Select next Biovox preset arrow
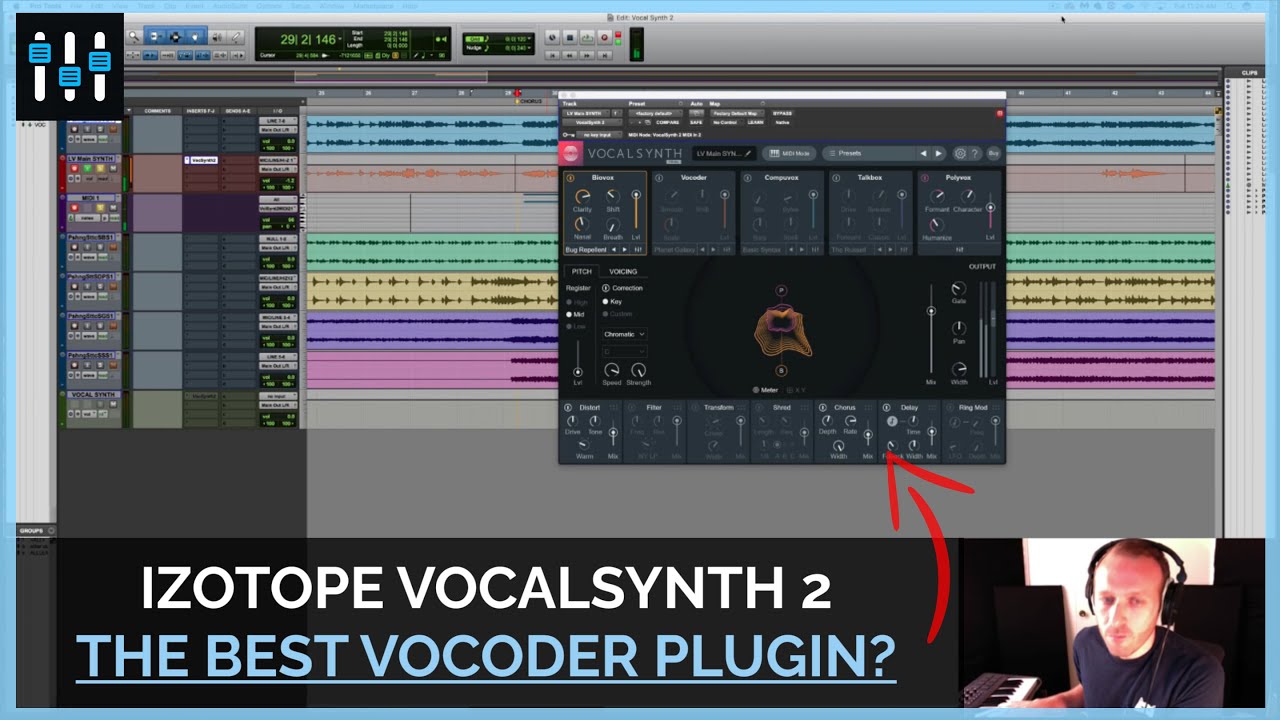This screenshot has width=1280, height=720. coord(625,250)
